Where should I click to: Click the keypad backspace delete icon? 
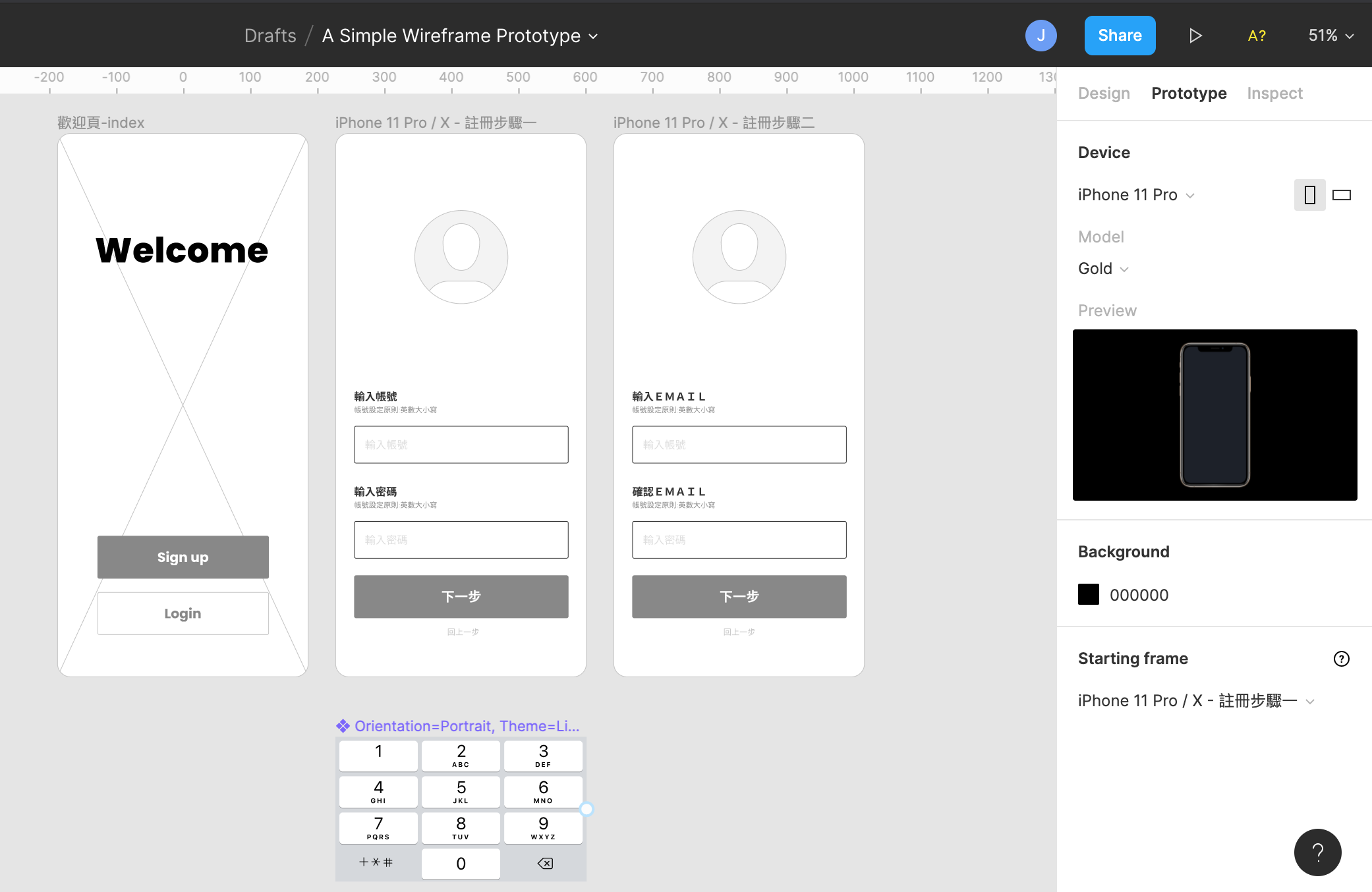[545, 863]
